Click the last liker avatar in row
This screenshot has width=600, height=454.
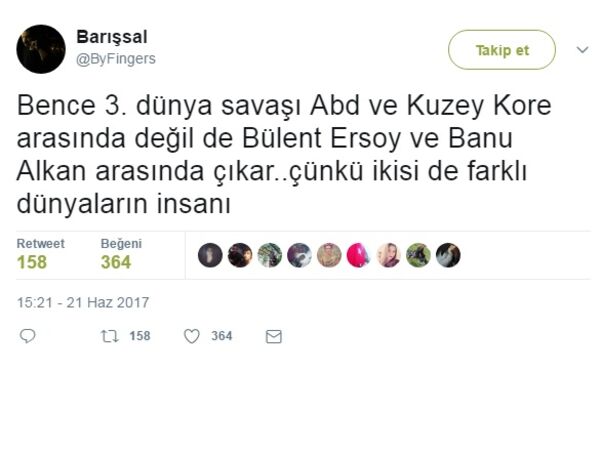point(448,255)
